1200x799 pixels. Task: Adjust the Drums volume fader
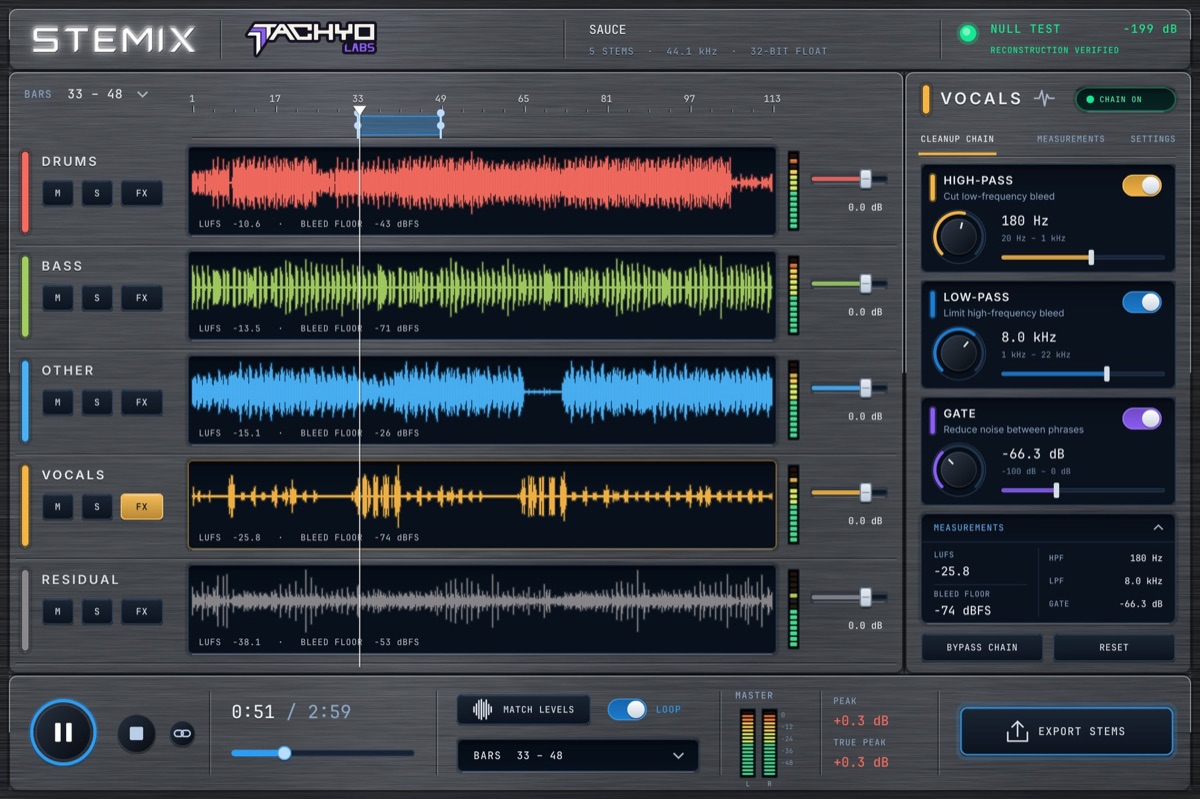coord(865,179)
